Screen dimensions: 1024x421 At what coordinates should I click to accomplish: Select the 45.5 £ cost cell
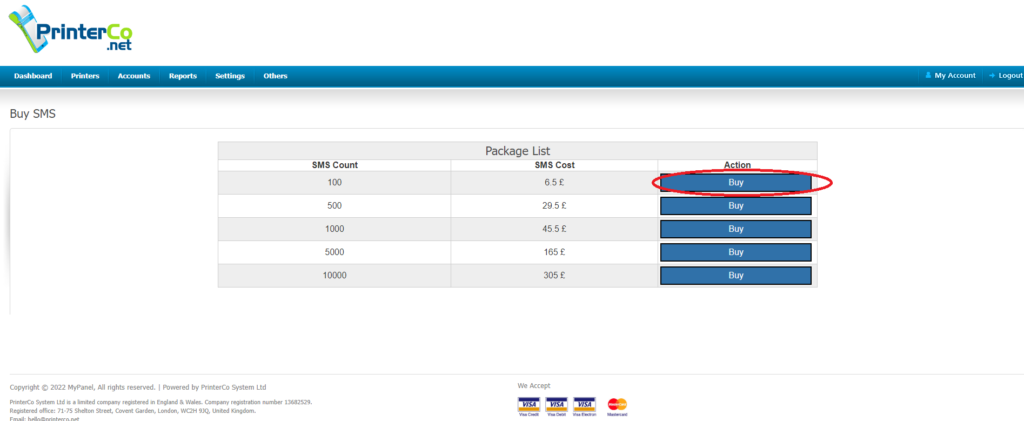point(554,229)
